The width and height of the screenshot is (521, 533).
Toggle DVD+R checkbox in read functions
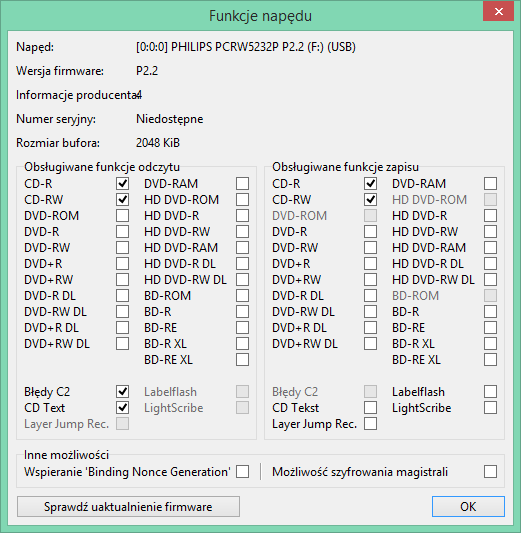[122, 263]
